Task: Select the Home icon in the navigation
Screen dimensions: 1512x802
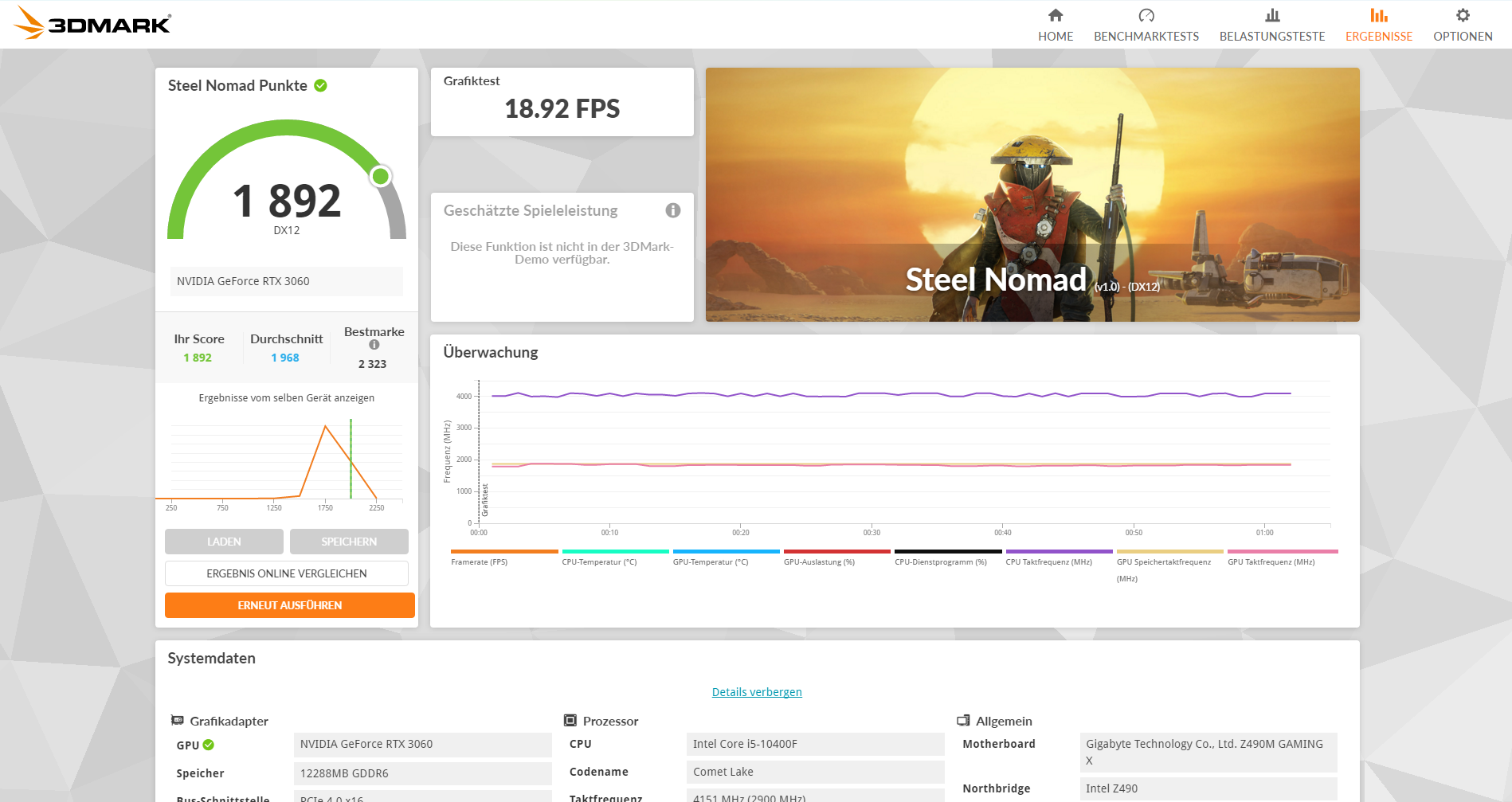Action: (1056, 15)
